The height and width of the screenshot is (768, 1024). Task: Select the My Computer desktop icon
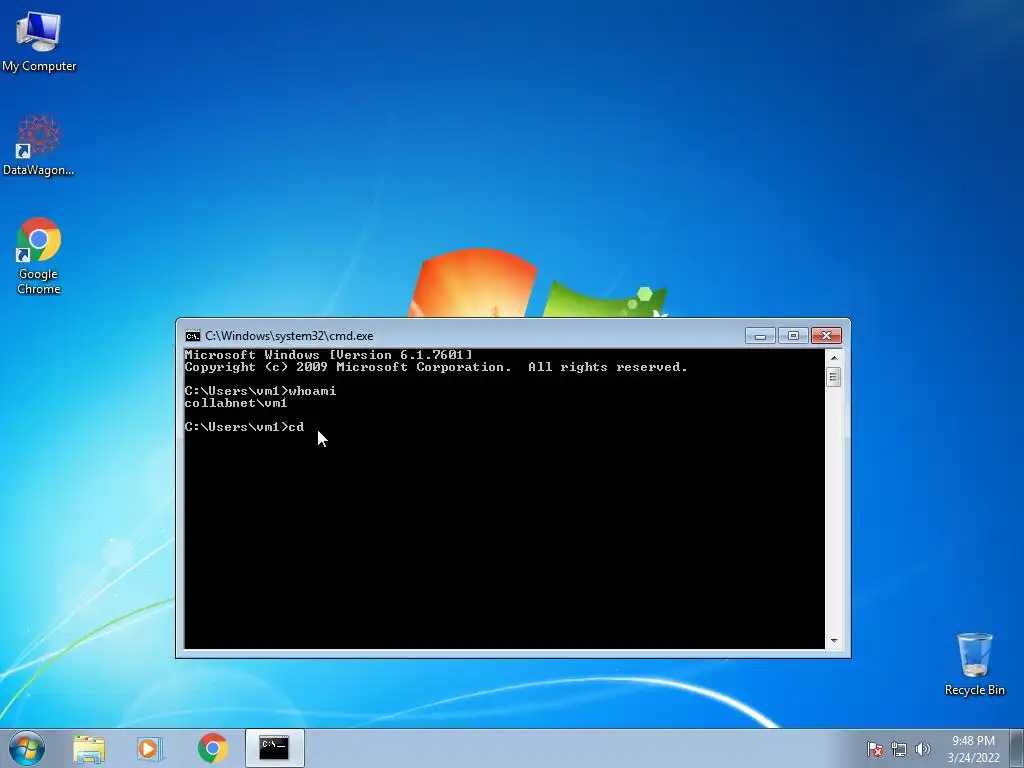(x=39, y=40)
